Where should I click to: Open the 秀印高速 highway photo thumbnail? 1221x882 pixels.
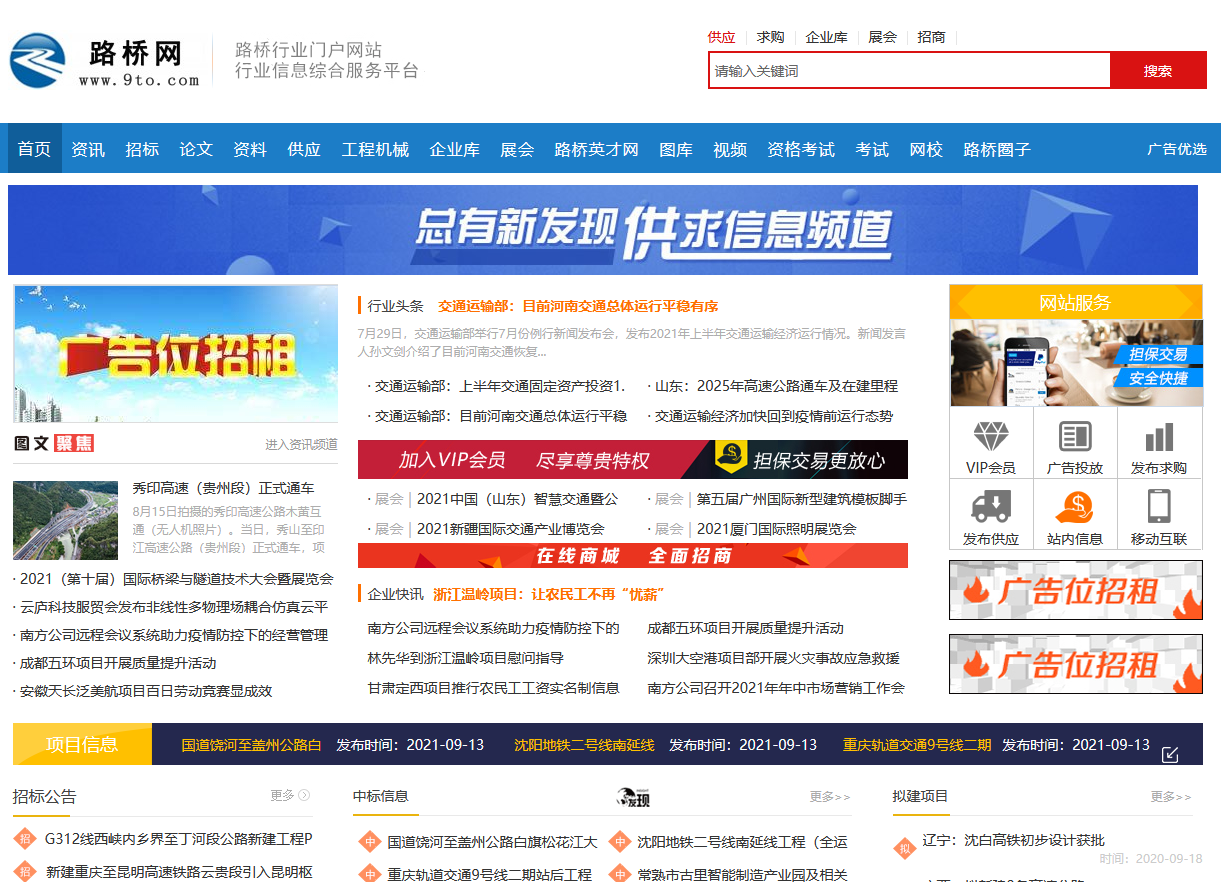tap(66, 520)
